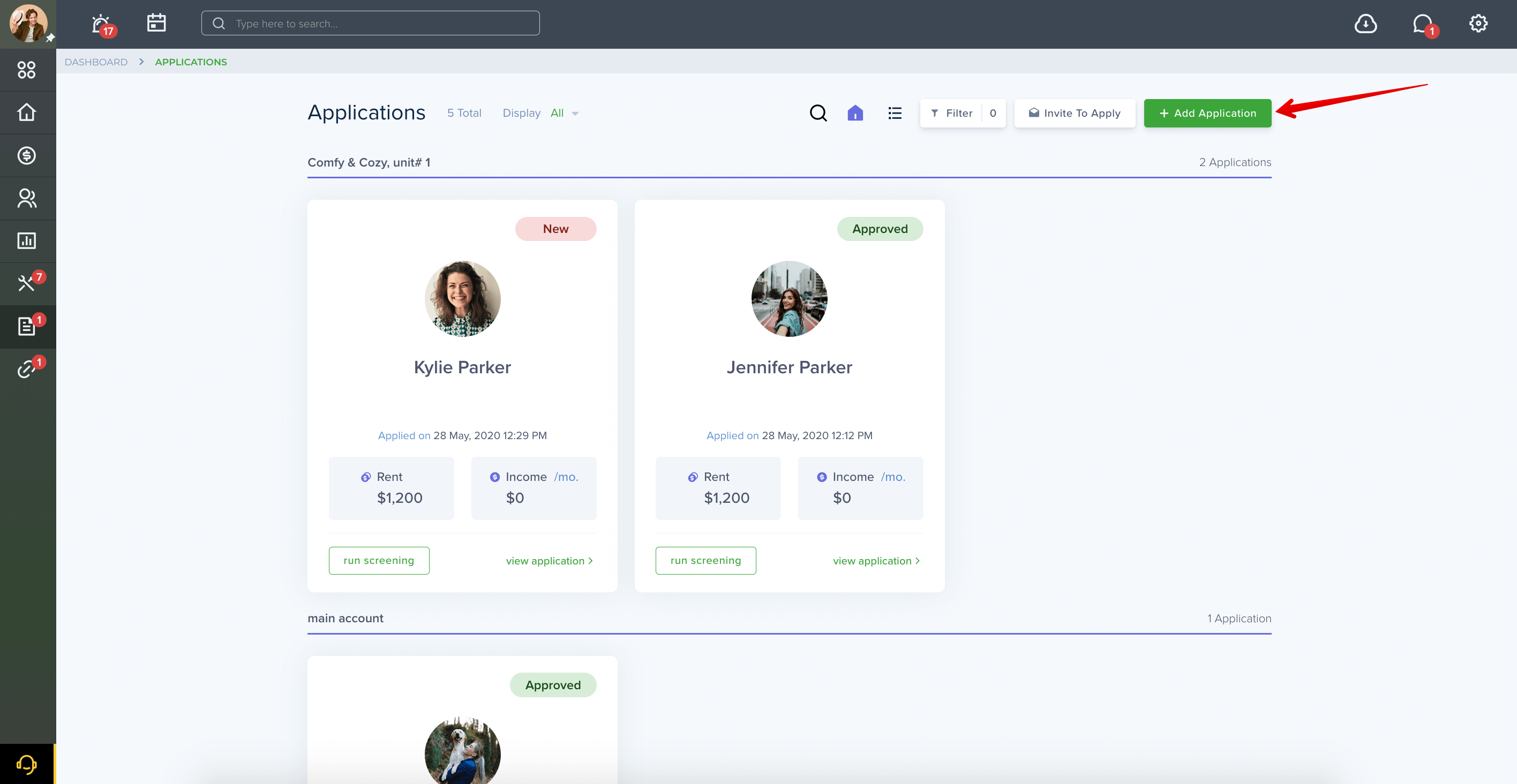
Task: Switch to property grouped view house icon
Action: pyautogui.click(x=855, y=113)
